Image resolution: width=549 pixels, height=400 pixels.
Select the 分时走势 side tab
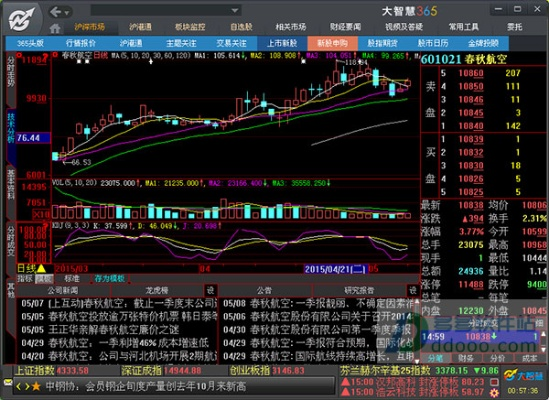[11, 79]
